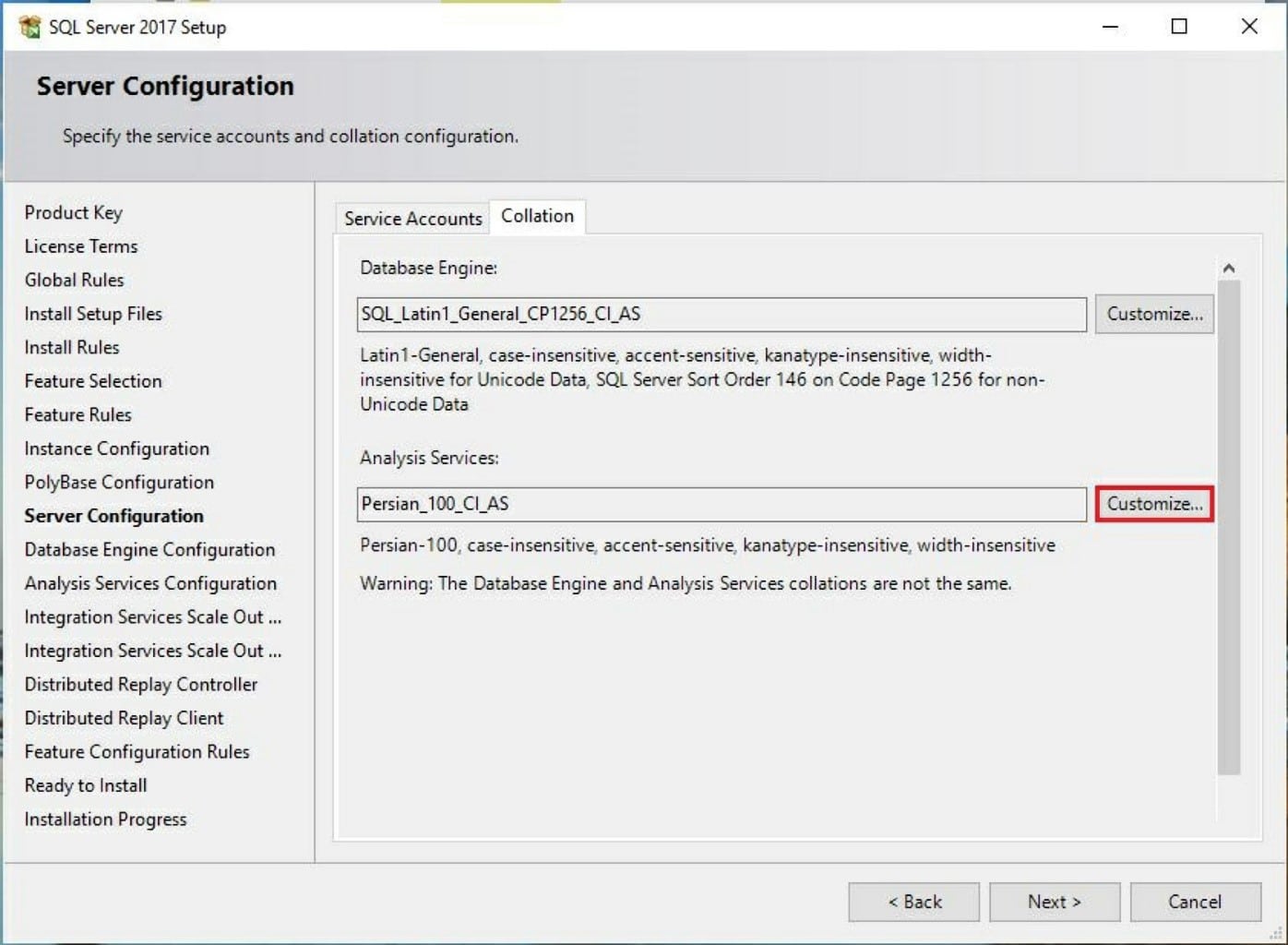Select the Collation tab
Screen dimensions: 1288x945
point(537,216)
